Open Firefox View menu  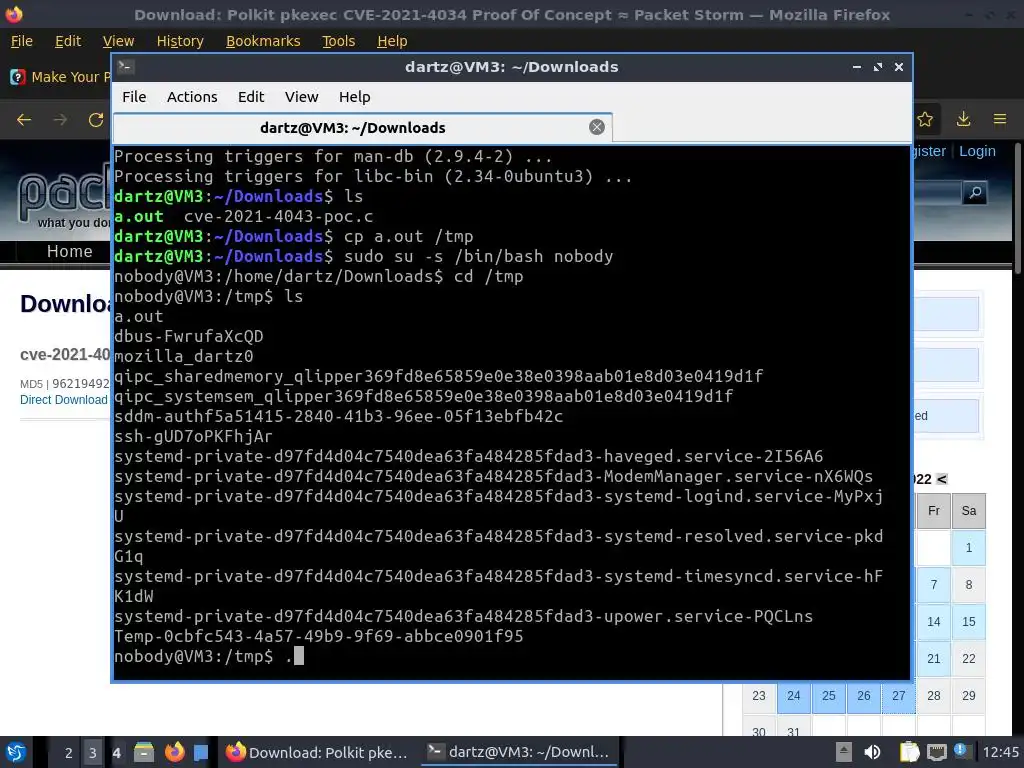[x=118, y=41]
